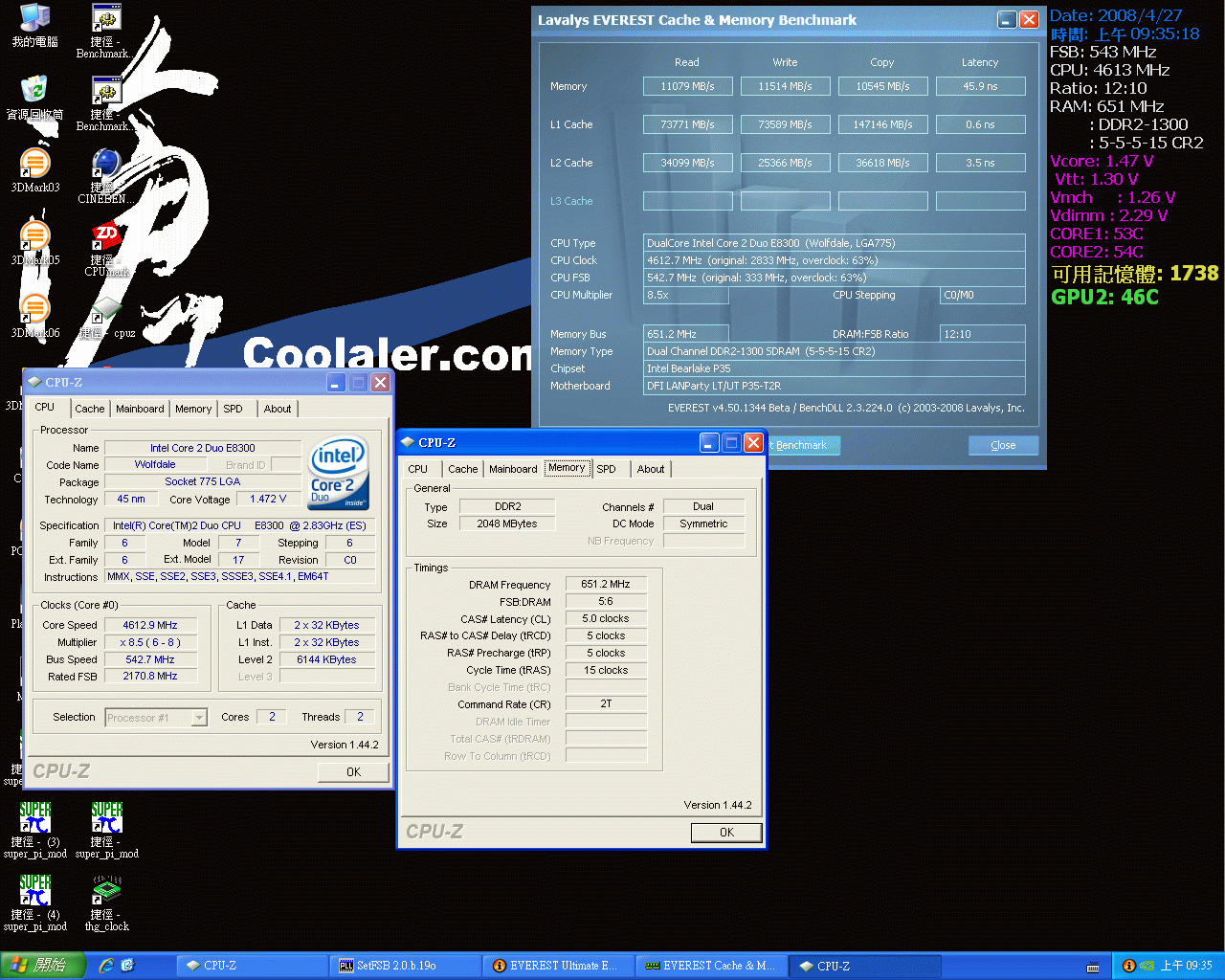Click the taskbar clock showing 上午 09:35
Viewport: 1225px width, 980px height.
click(1186, 966)
